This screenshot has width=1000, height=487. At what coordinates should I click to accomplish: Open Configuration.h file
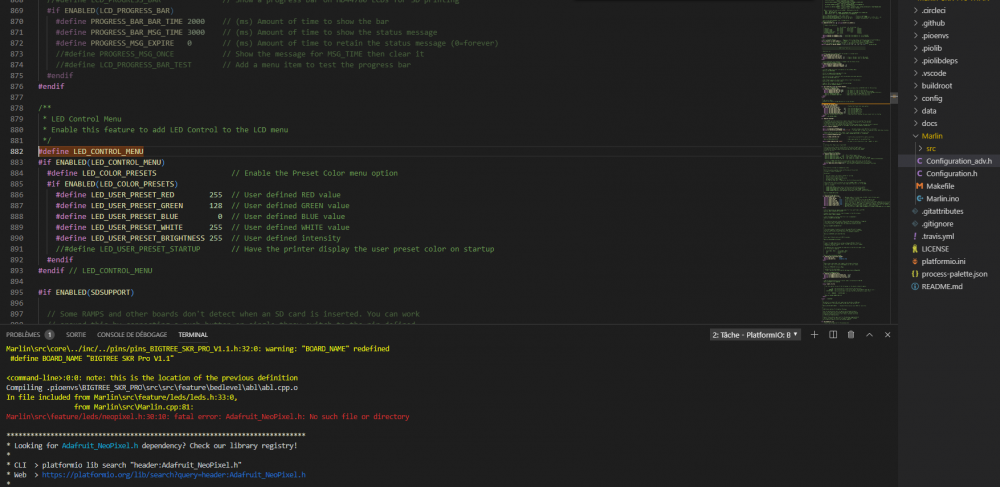click(x=951, y=173)
